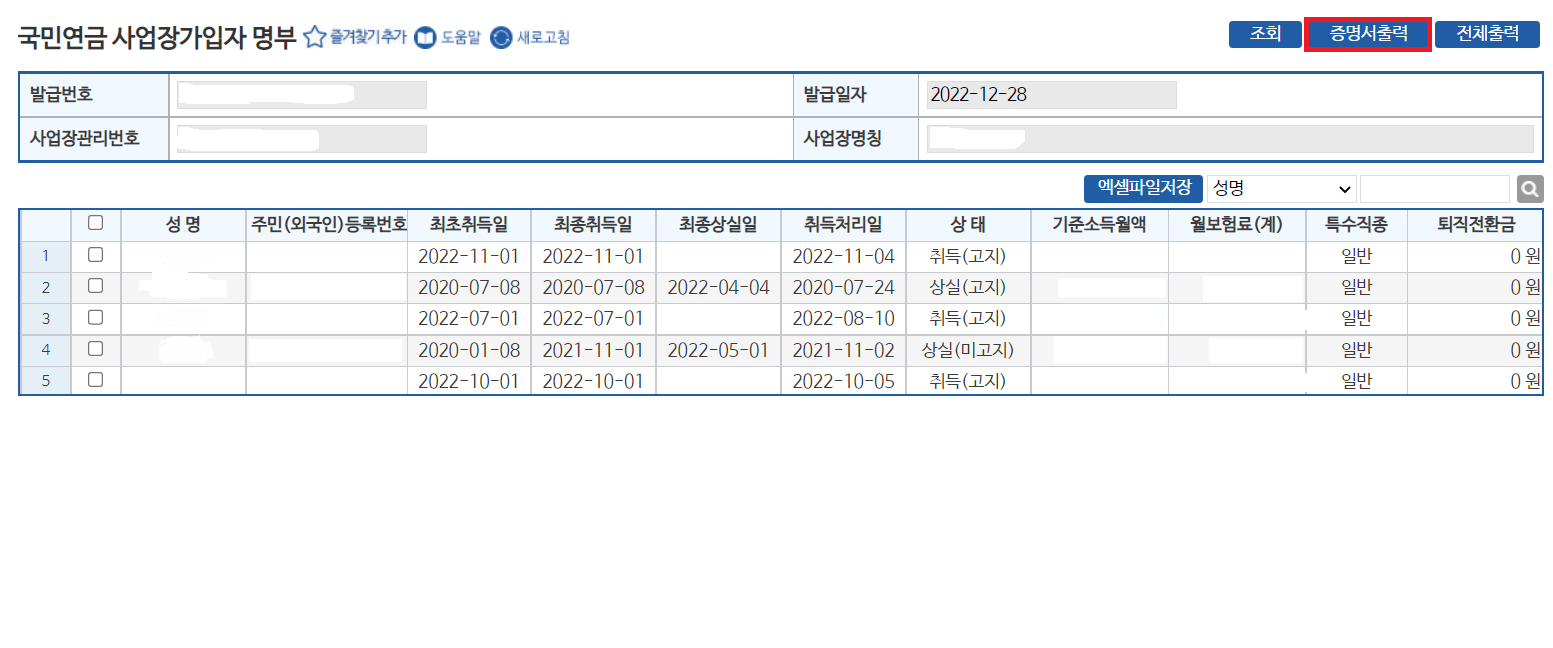Open the 성명 search-type dropdown
The height and width of the screenshot is (648, 1553).
[1282, 188]
